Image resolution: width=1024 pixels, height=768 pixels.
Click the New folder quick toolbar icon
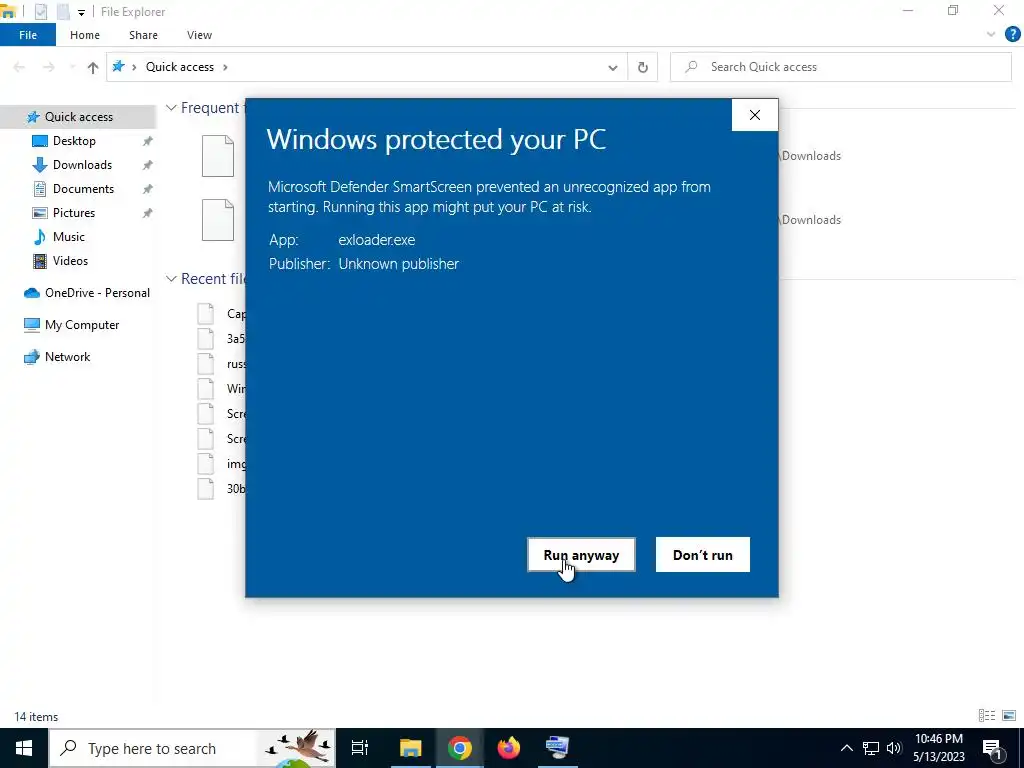tap(63, 11)
